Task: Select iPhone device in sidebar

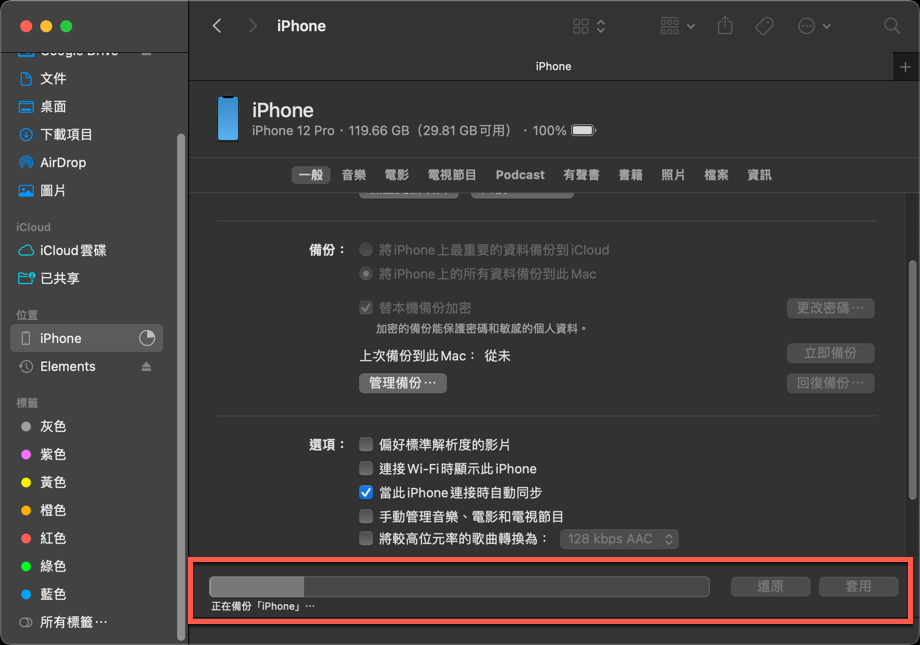Action: tap(87, 338)
